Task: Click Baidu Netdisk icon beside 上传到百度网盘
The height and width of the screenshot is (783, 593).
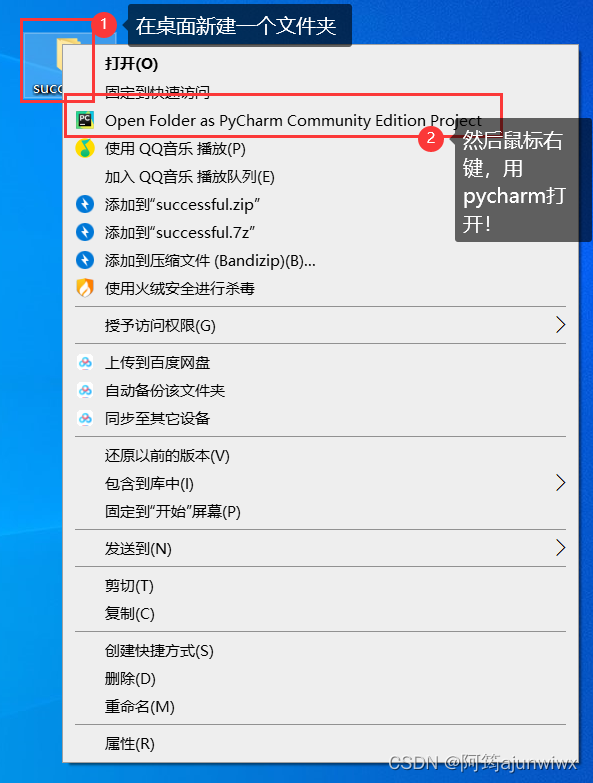Action: (85, 363)
